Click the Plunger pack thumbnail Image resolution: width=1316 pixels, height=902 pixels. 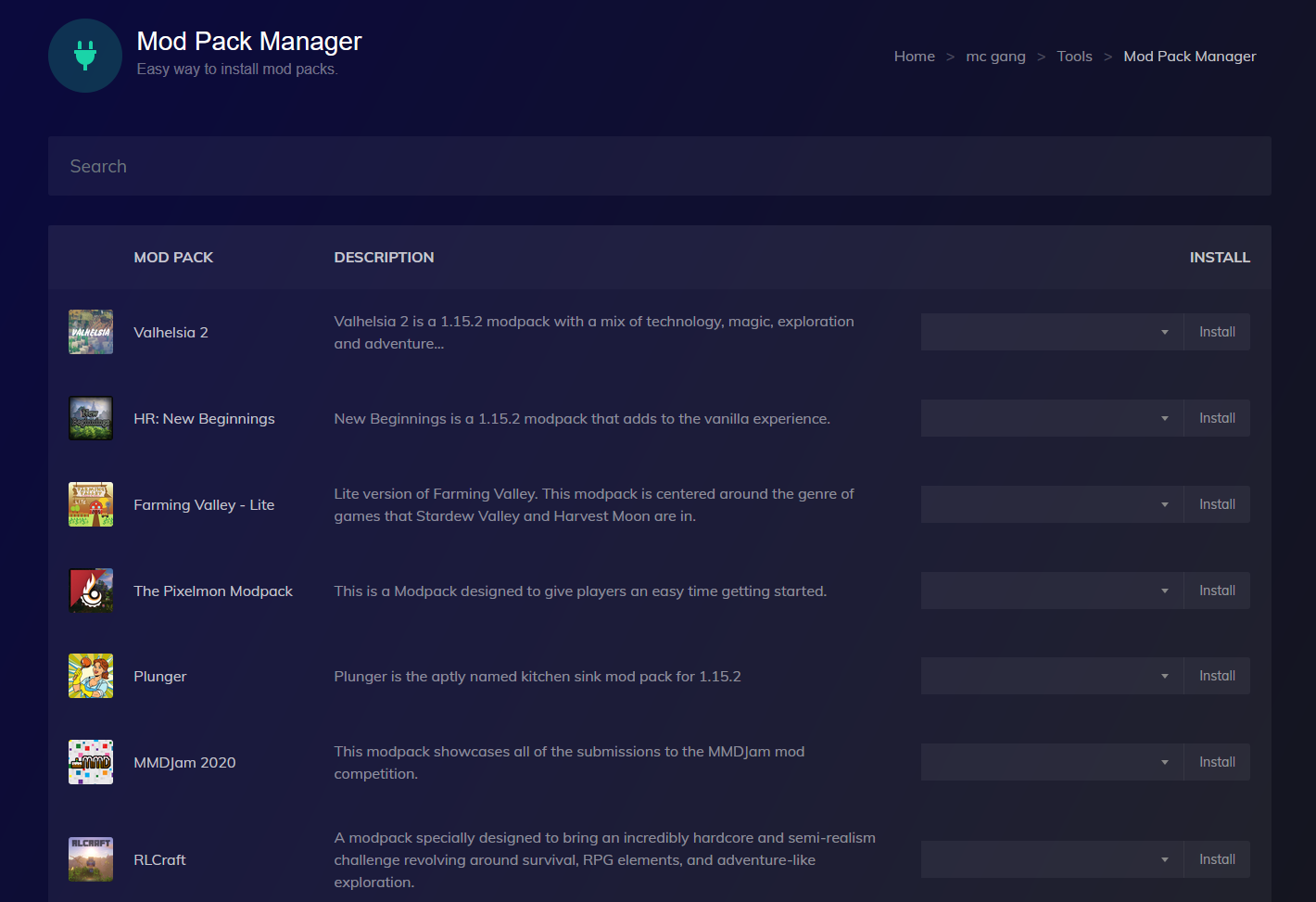tap(91, 676)
